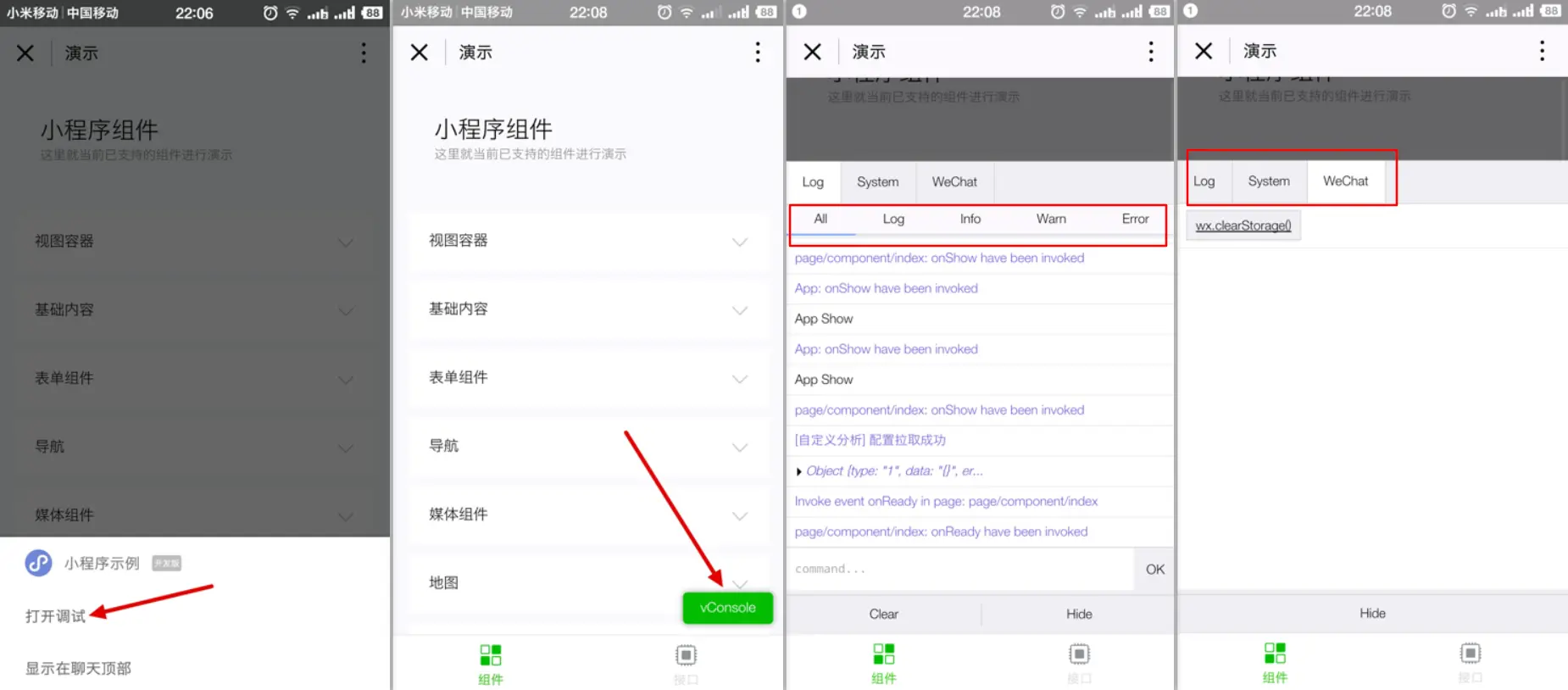
Task: Select the '[自定义分析] 配置拉取成功' log line
Action: pos(980,441)
